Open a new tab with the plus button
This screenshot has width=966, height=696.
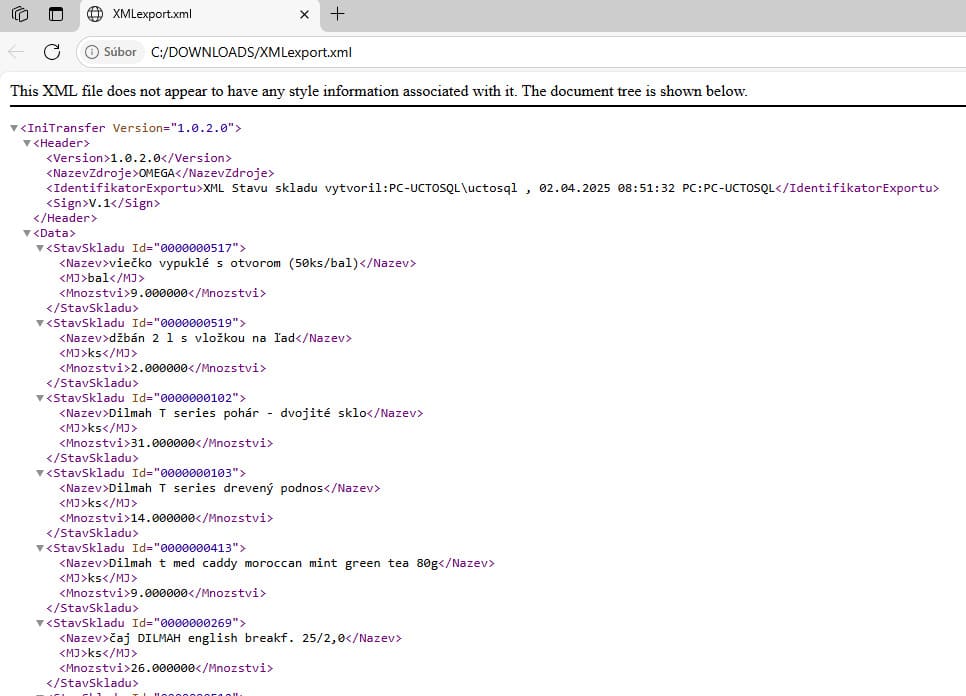click(338, 14)
